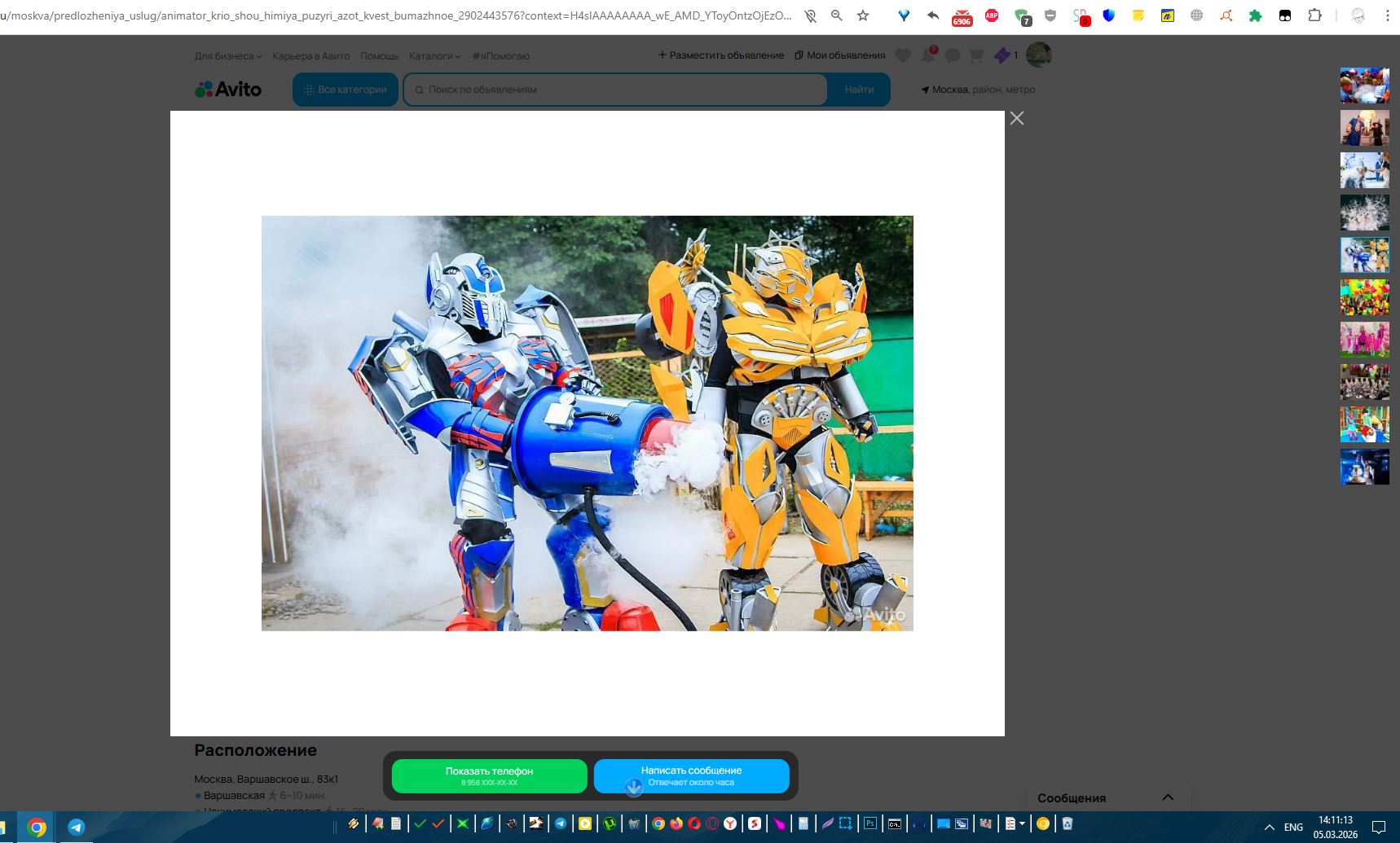Click the Avito logo
The height and width of the screenshot is (843, 1400).
pos(228,90)
